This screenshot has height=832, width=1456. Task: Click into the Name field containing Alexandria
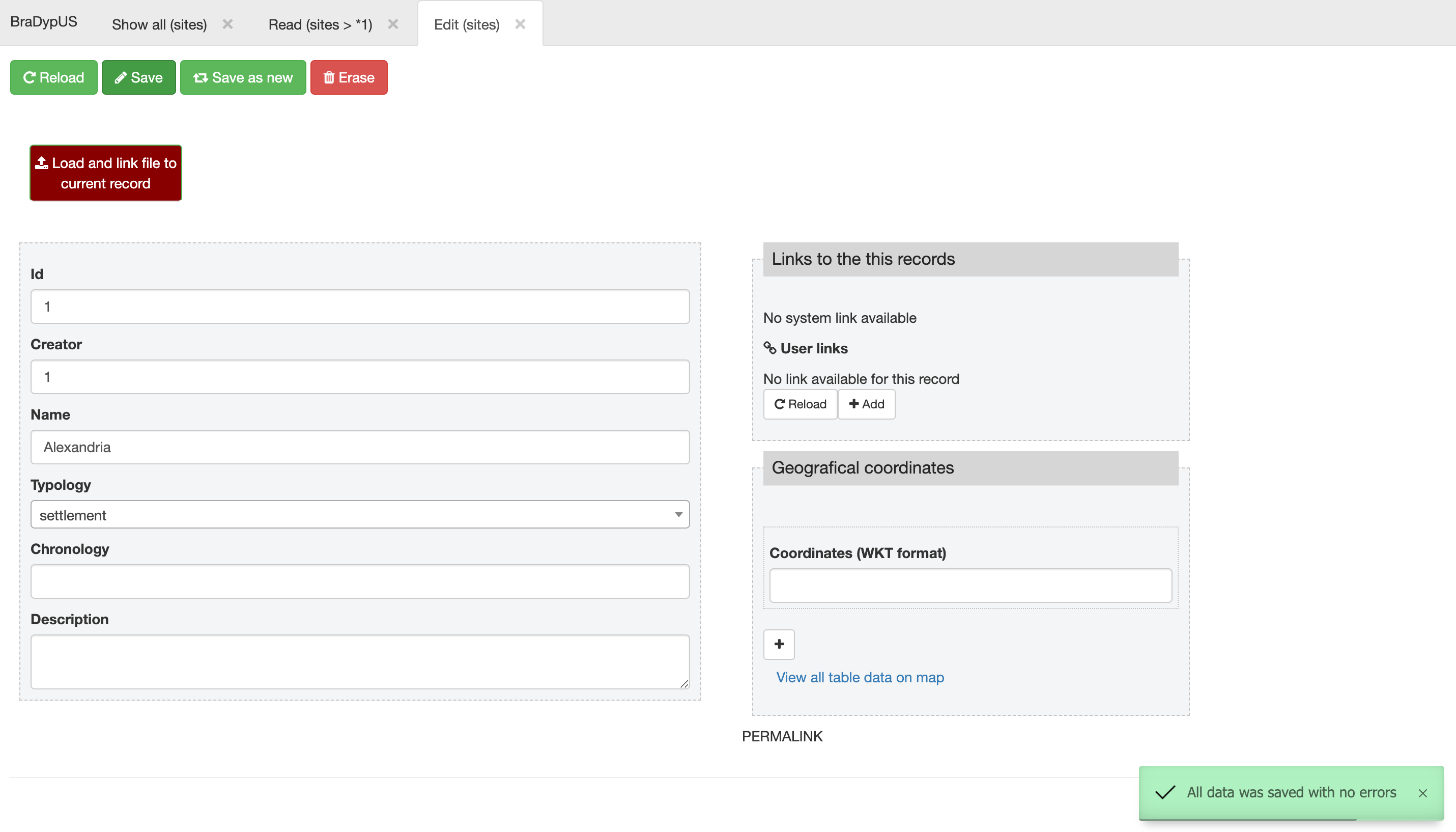tap(360, 447)
